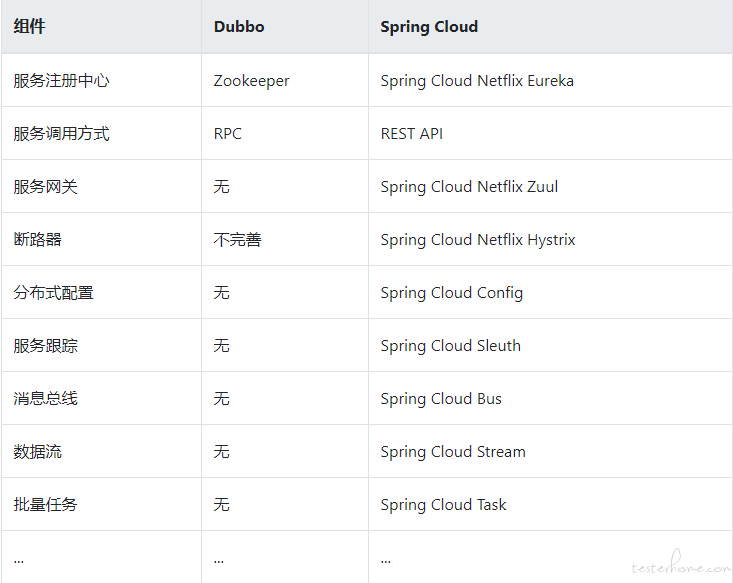Click the 服务注册中心 row label
The width and height of the screenshot is (733, 583).
pyautogui.click(x=61, y=80)
